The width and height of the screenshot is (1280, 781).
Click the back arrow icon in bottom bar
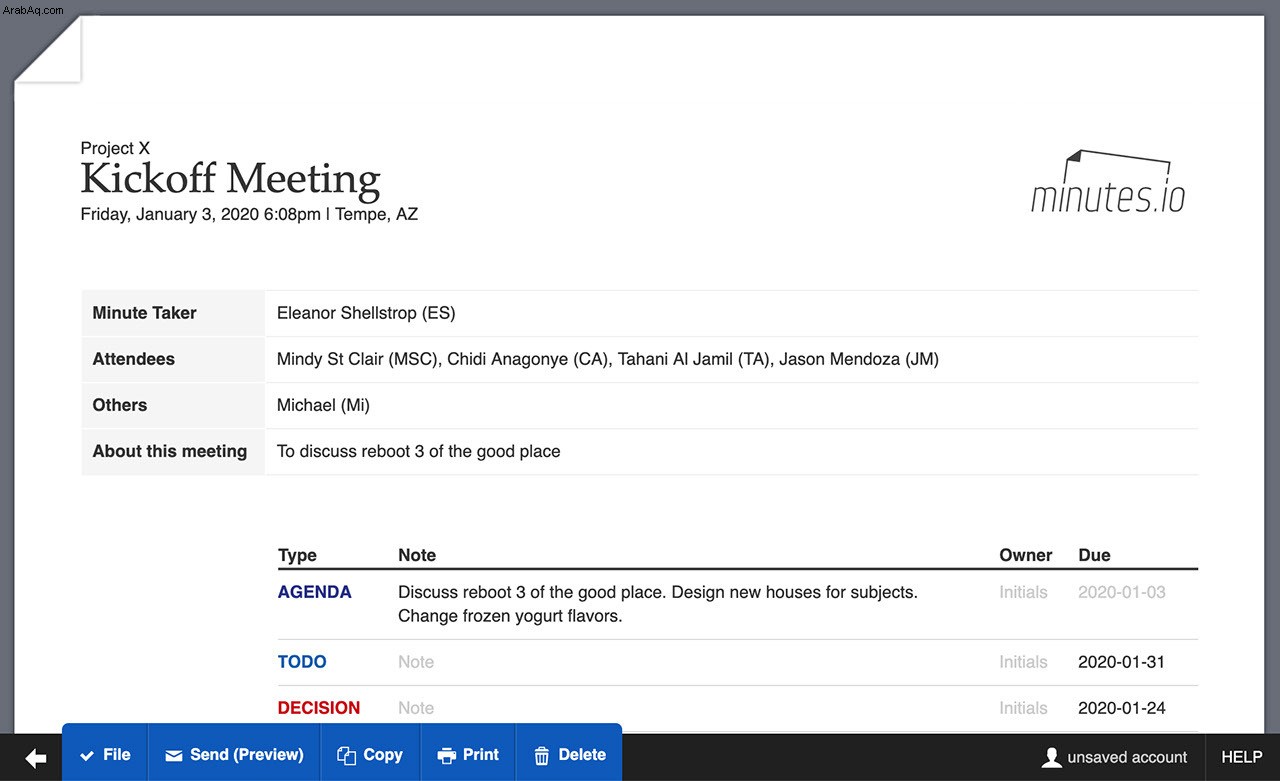[36, 759]
